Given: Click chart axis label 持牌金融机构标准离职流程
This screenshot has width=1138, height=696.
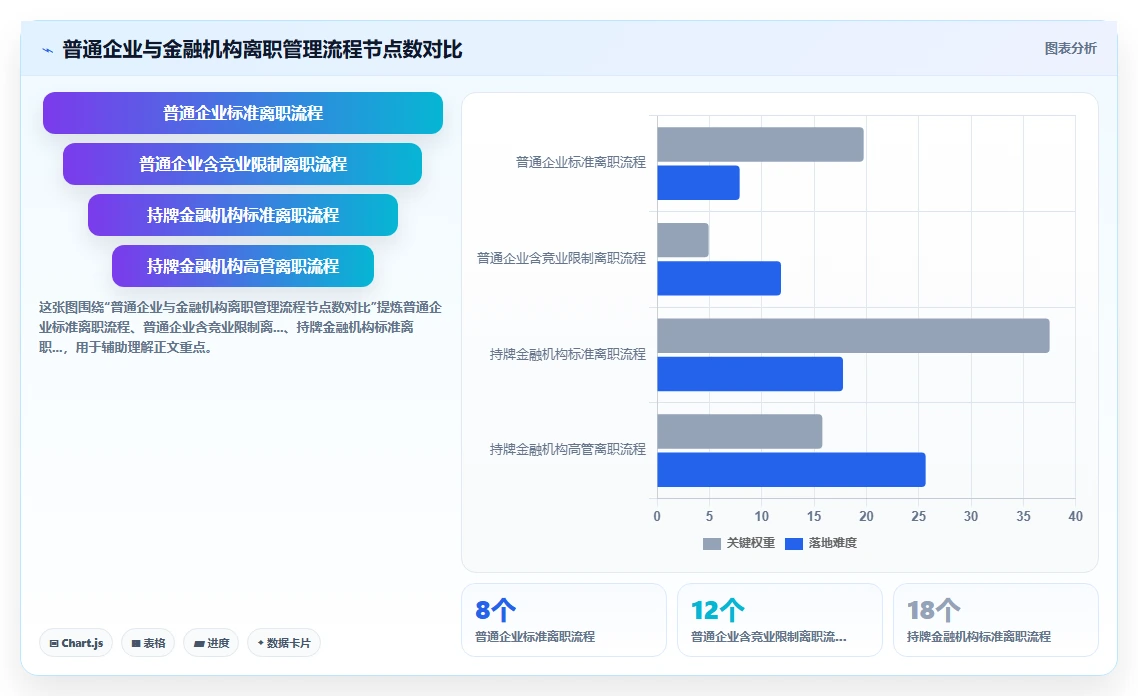Looking at the screenshot, I should (568, 354).
